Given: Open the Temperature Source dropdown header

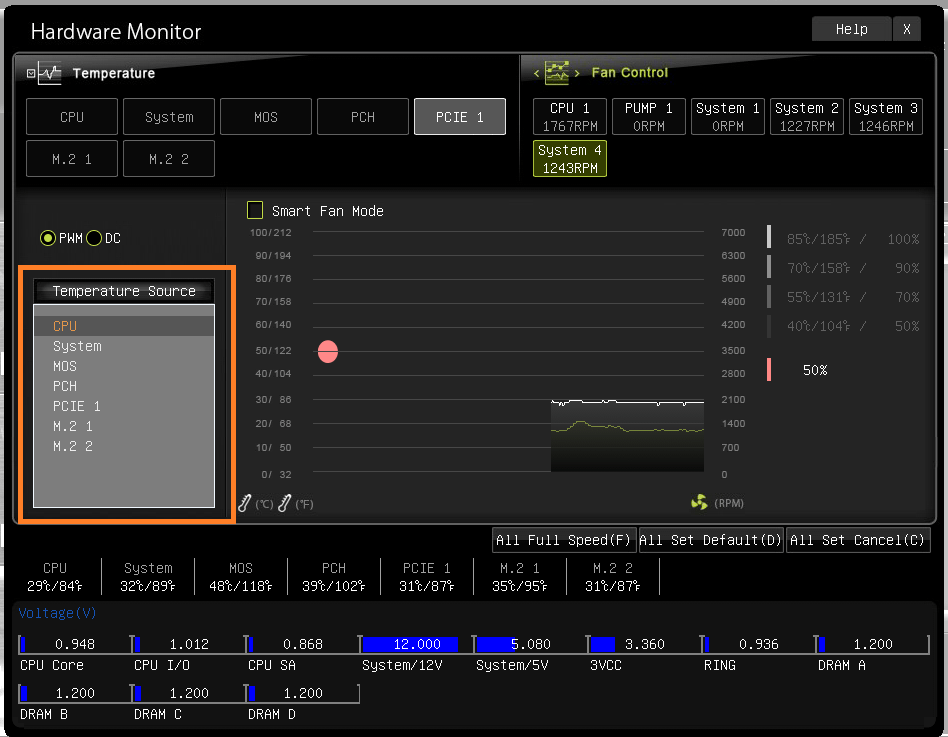Looking at the screenshot, I should pyautogui.click(x=124, y=291).
